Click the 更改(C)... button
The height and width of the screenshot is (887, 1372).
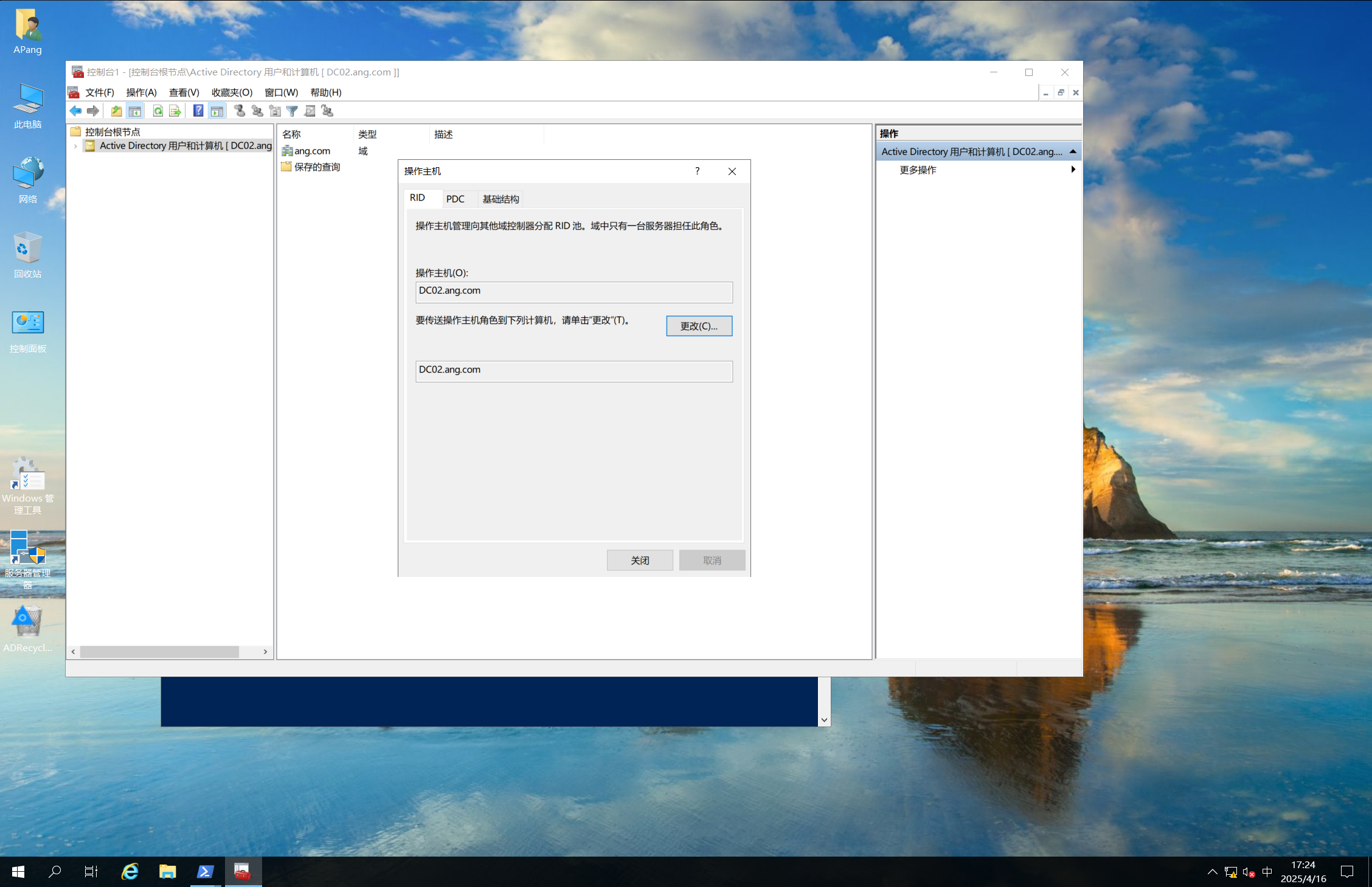pyautogui.click(x=699, y=326)
